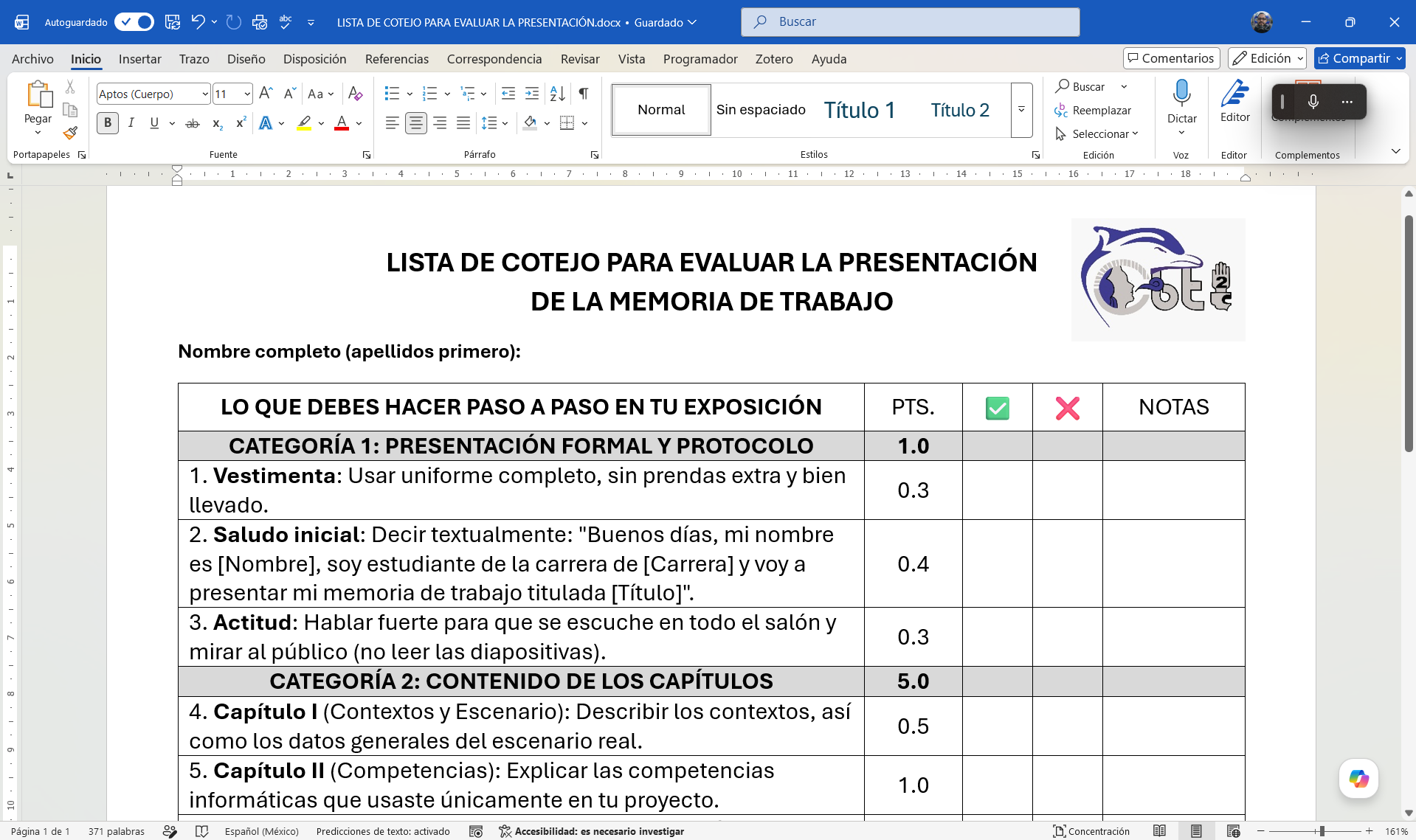Align text to the right
The width and height of the screenshot is (1416, 840).
(440, 123)
